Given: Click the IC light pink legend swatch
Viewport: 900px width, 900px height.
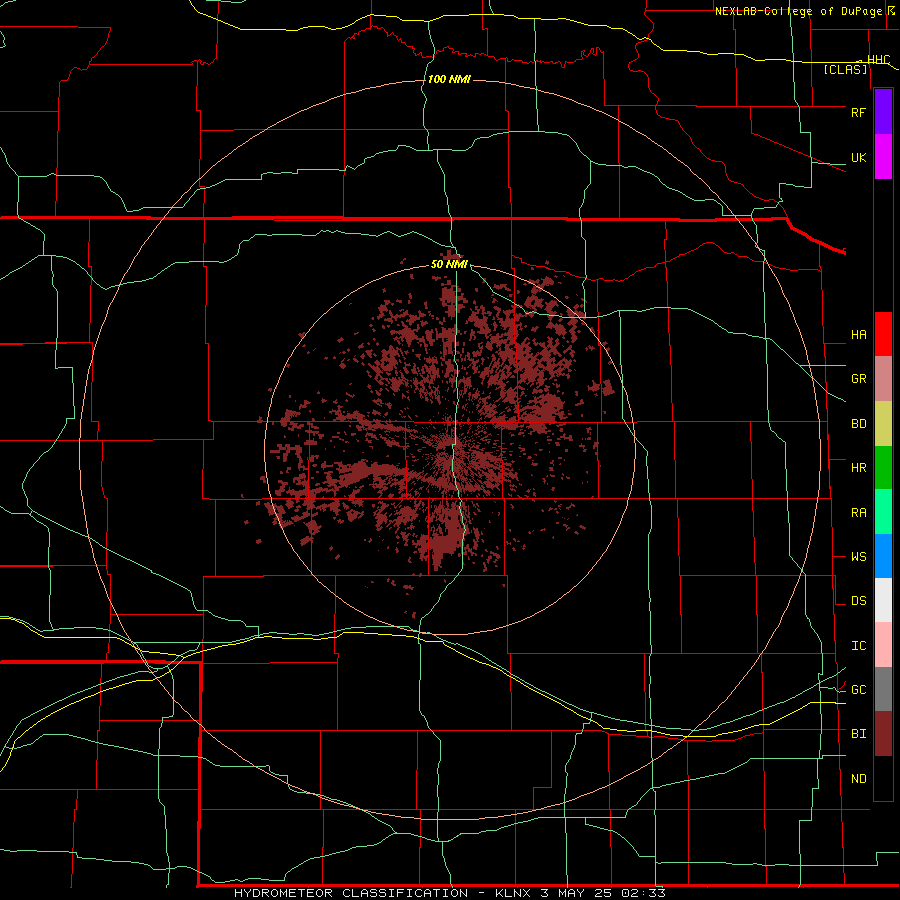Looking at the screenshot, I should coord(883,645).
